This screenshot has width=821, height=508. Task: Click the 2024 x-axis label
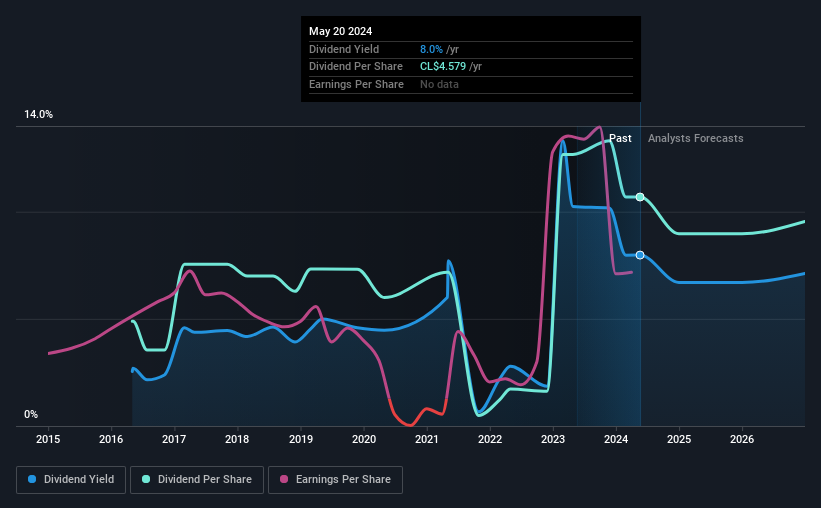click(x=616, y=439)
